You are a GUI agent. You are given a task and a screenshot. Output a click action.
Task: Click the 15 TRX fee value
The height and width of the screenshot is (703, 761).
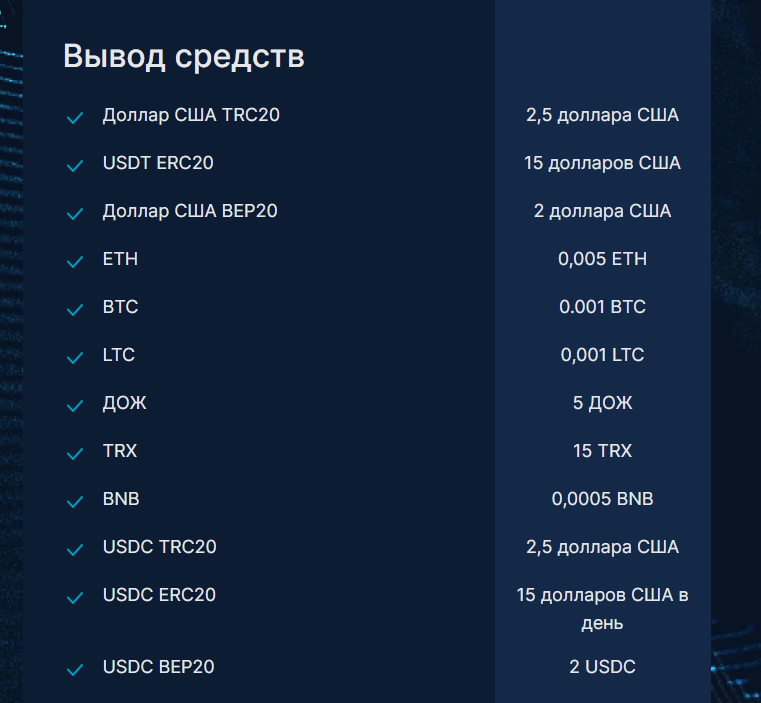[602, 451]
